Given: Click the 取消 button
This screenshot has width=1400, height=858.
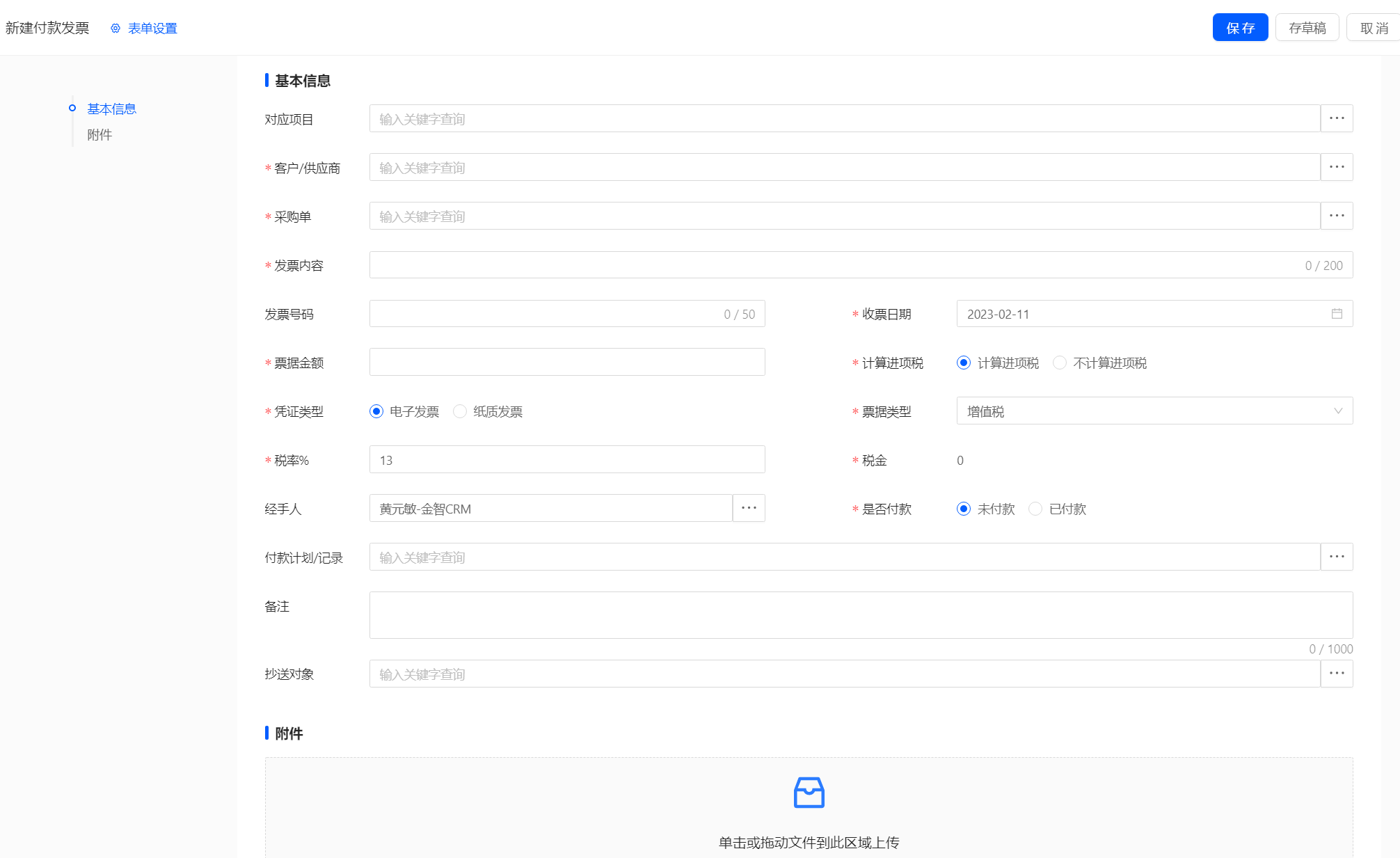Looking at the screenshot, I should pyautogui.click(x=1374, y=28).
